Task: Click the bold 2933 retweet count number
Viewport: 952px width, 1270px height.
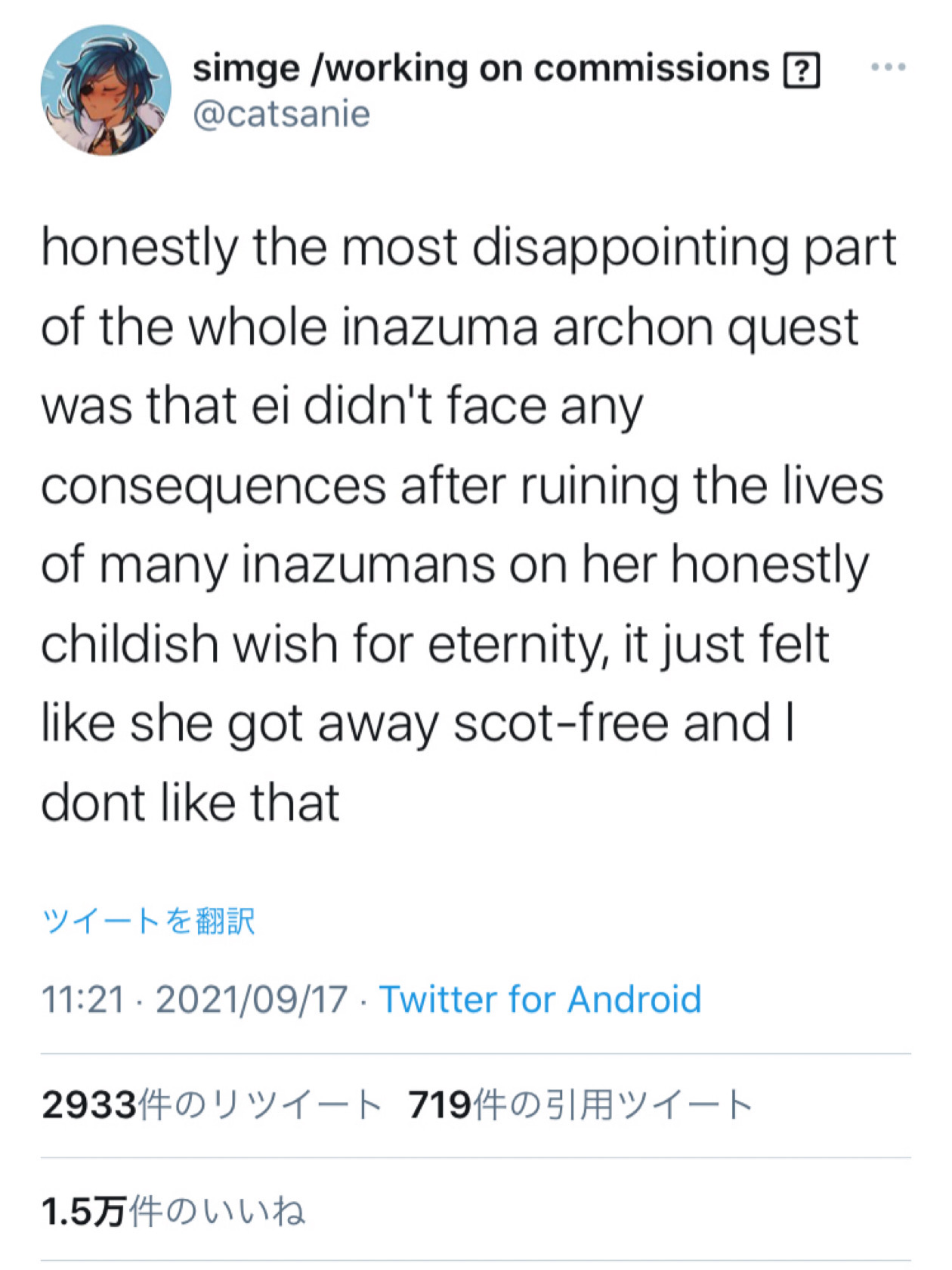Action: [89, 1104]
